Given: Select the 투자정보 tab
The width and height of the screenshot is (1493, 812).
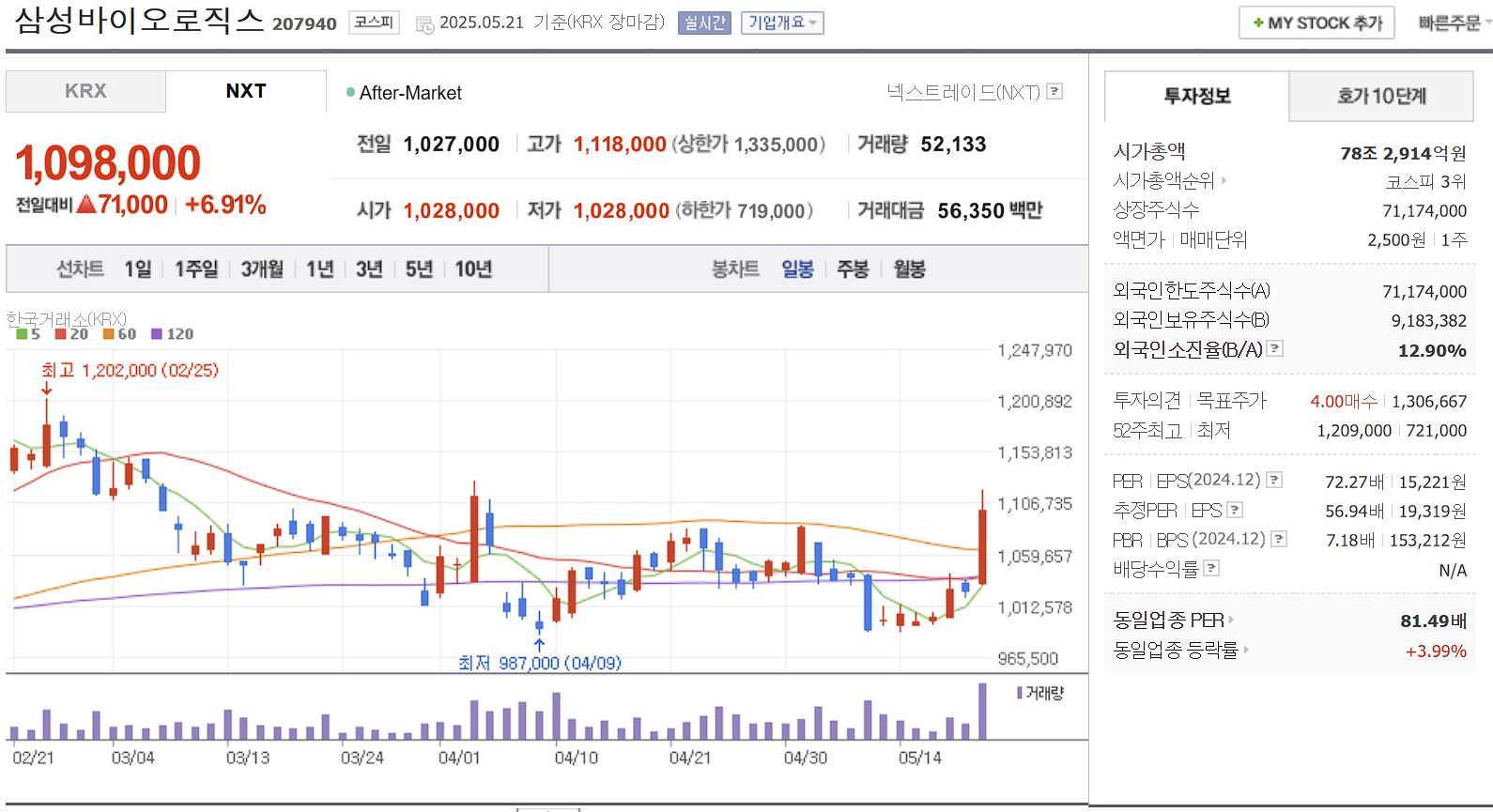Looking at the screenshot, I should (1197, 96).
